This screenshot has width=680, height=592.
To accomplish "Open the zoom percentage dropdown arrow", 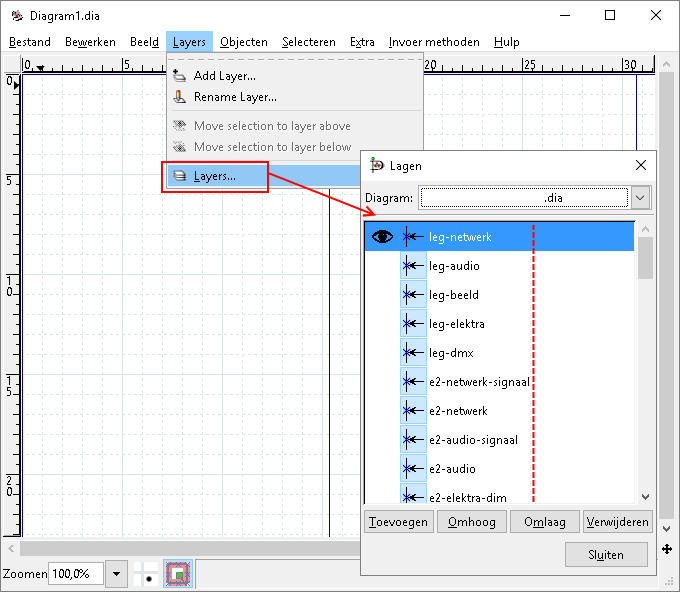I will pos(116,574).
